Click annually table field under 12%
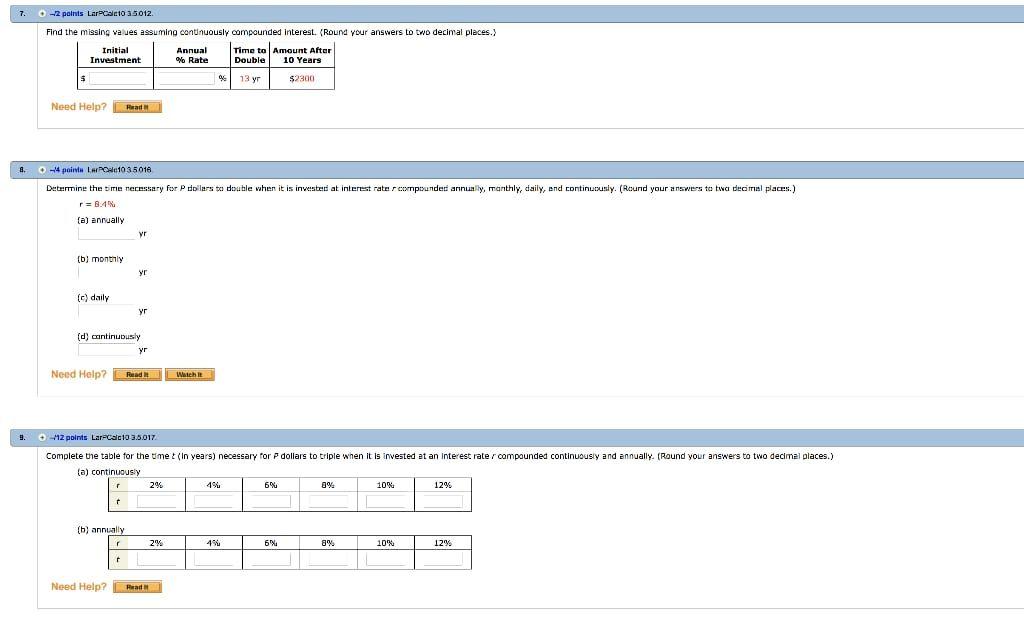 click(x=443, y=559)
